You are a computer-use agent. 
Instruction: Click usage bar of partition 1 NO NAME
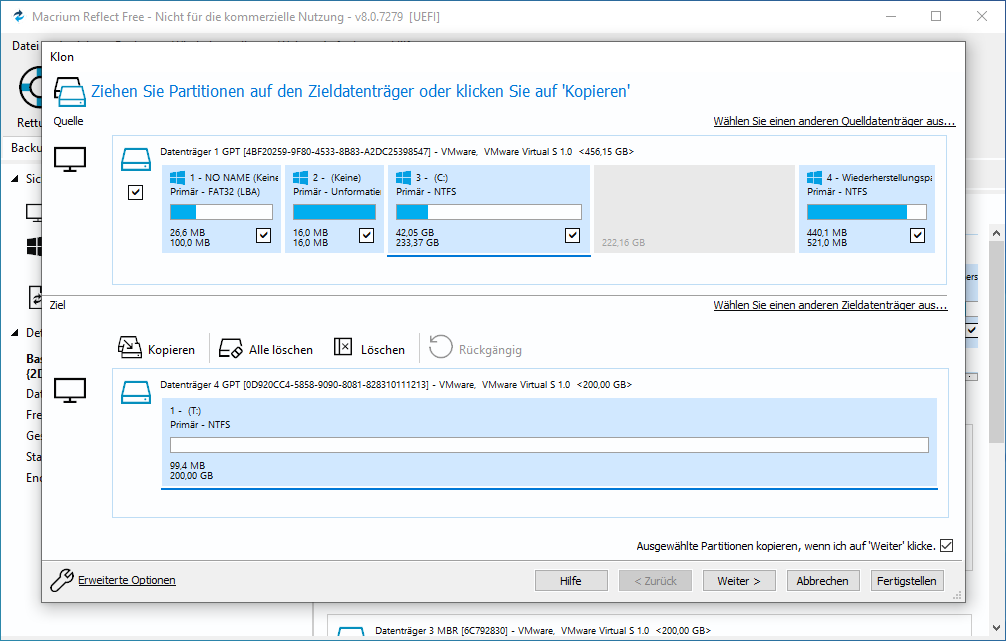pyautogui.click(x=221, y=212)
